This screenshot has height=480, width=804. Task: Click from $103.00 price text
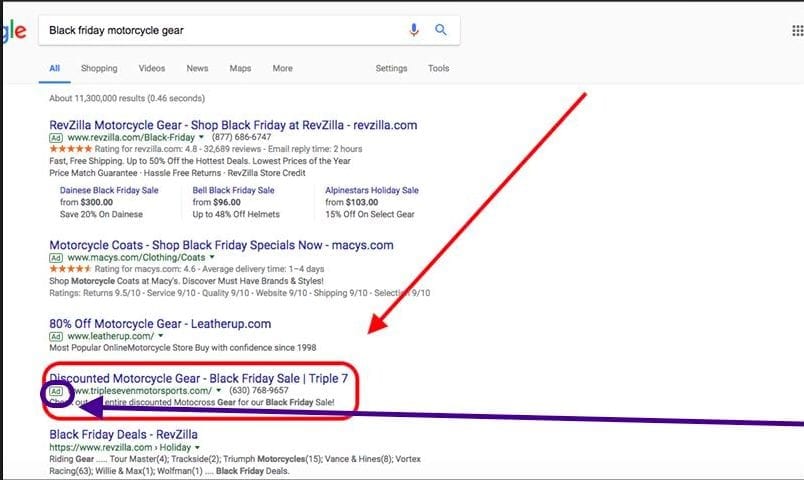point(352,202)
